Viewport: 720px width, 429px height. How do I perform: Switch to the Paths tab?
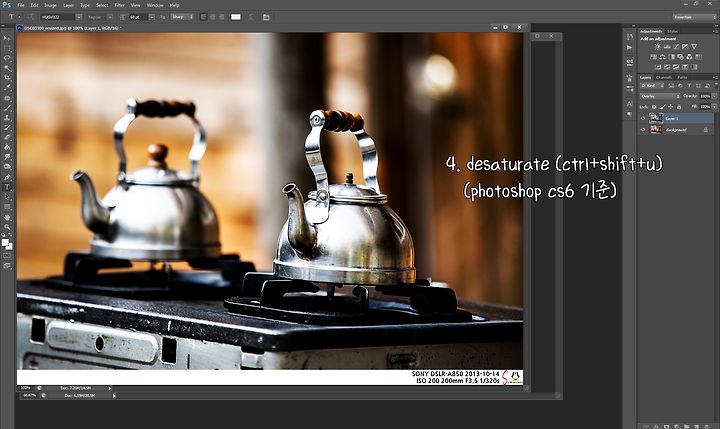(682, 77)
